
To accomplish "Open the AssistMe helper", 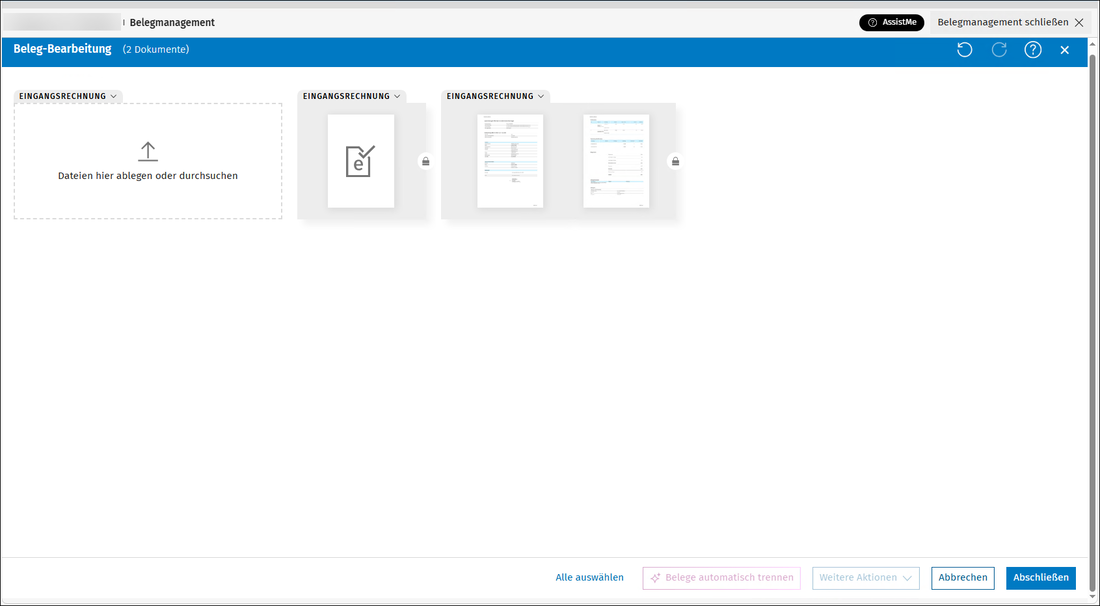I will coord(892,22).
